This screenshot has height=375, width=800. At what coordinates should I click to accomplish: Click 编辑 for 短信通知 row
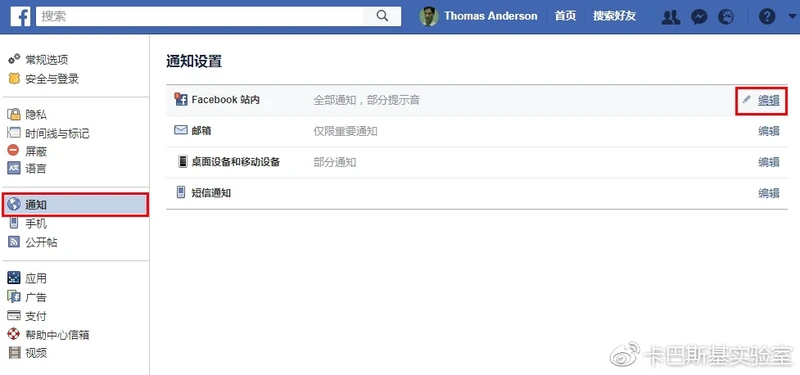click(x=769, y=193)
